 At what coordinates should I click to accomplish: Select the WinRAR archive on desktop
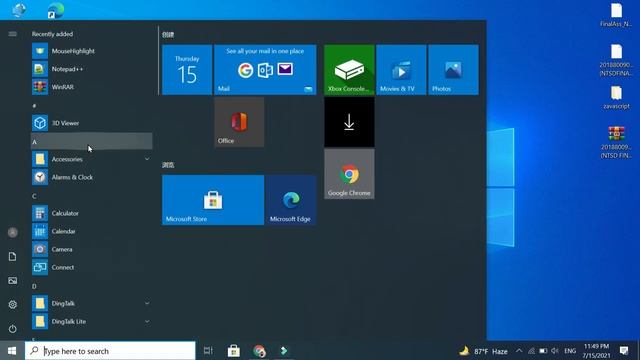pos(616,142)
